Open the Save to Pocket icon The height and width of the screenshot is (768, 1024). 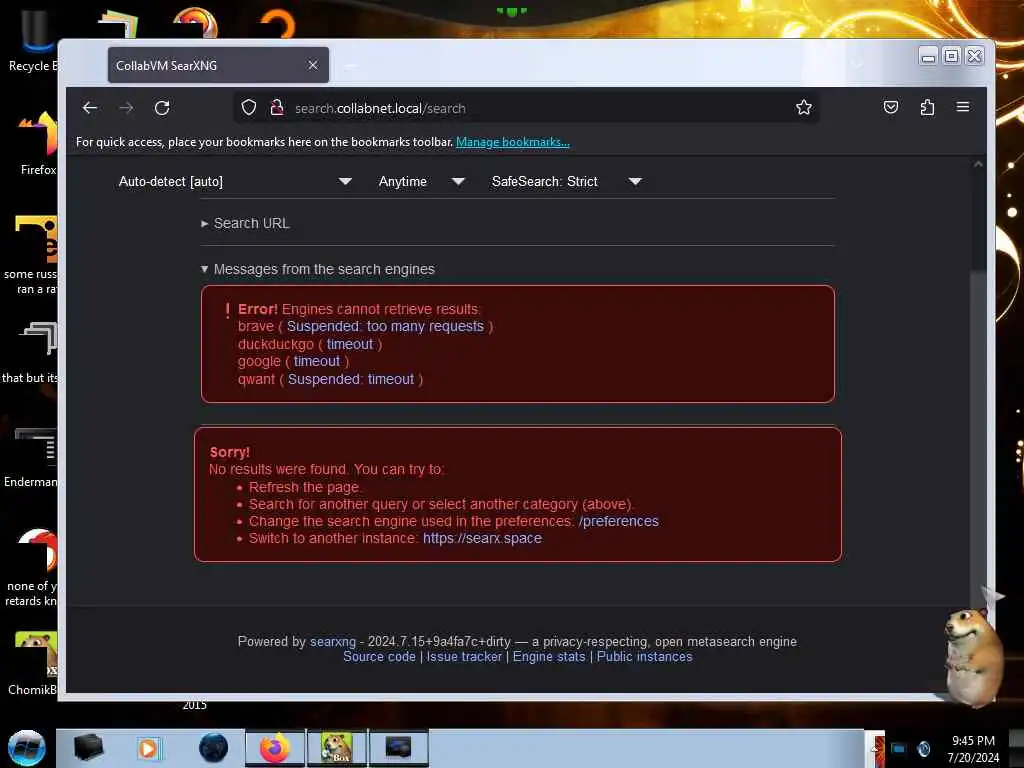click(891, 107)
